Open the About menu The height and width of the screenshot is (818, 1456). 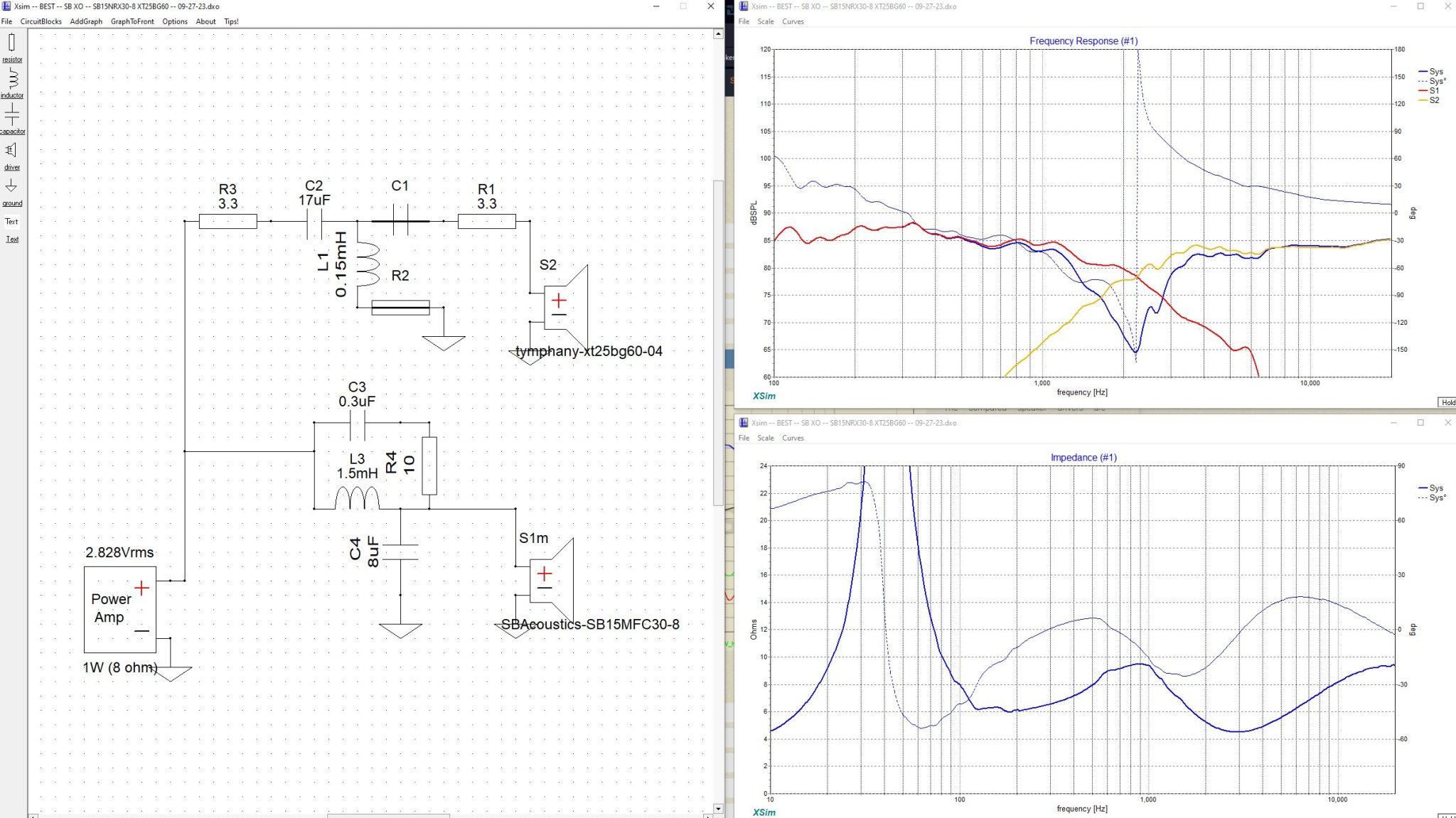pyautogui.click(x=206, y=21)
